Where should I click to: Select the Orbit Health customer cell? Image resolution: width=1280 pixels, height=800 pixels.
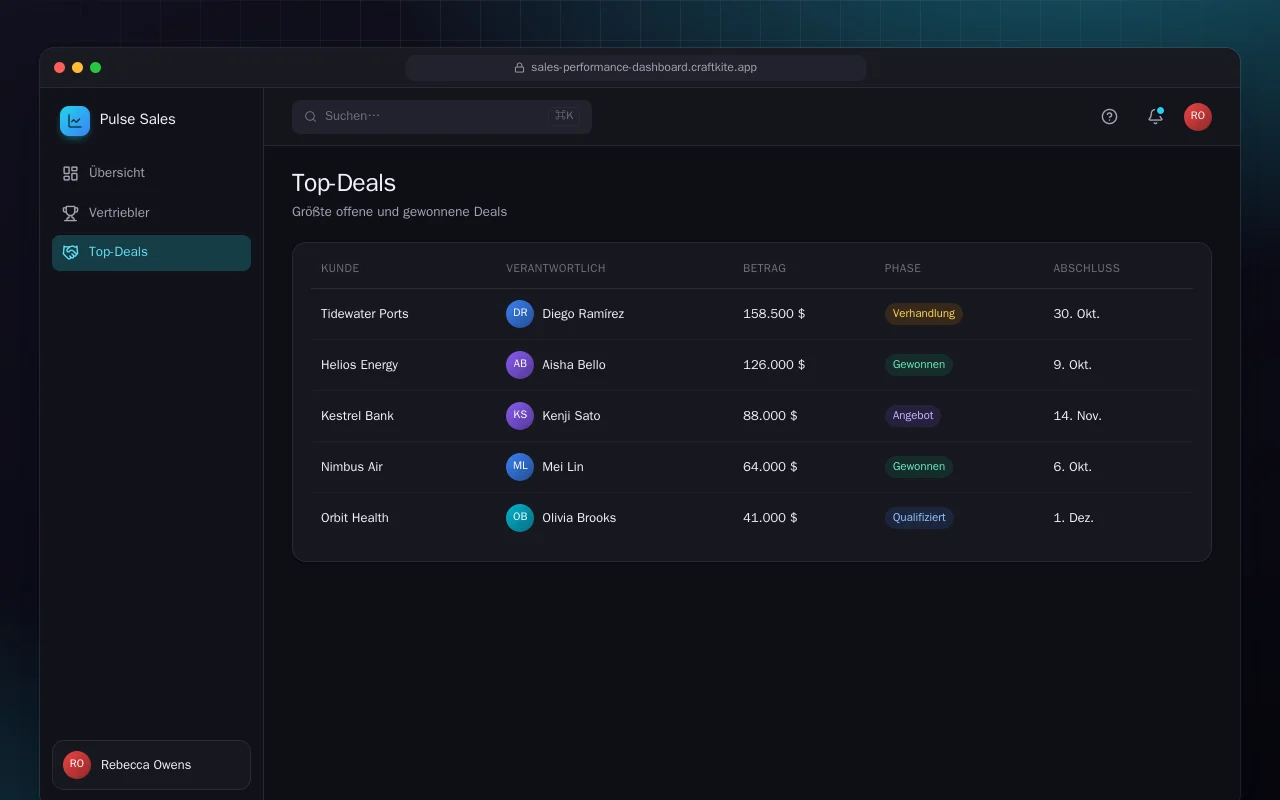[355, 518]
